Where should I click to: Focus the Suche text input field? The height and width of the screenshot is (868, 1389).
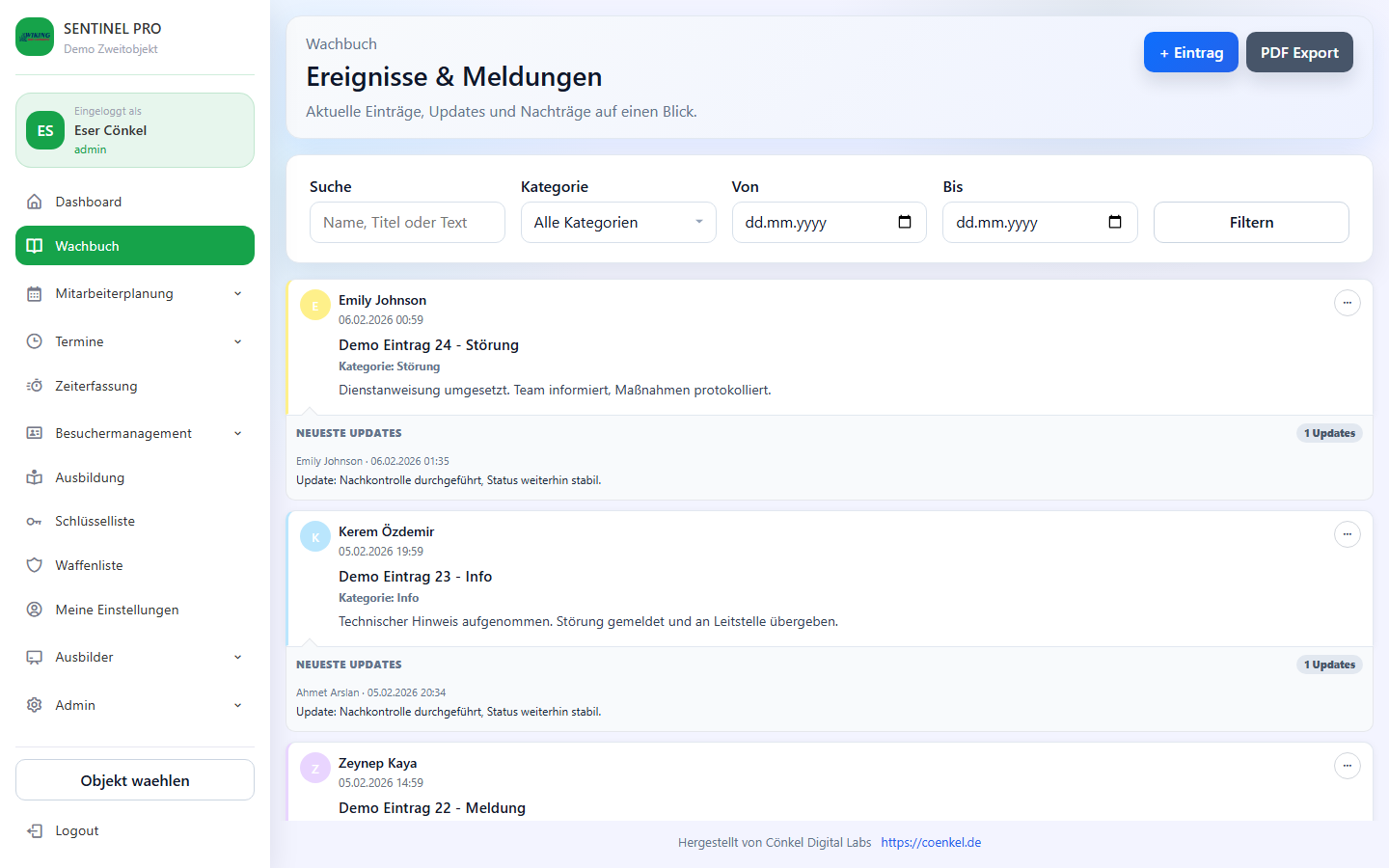(406, 223)
